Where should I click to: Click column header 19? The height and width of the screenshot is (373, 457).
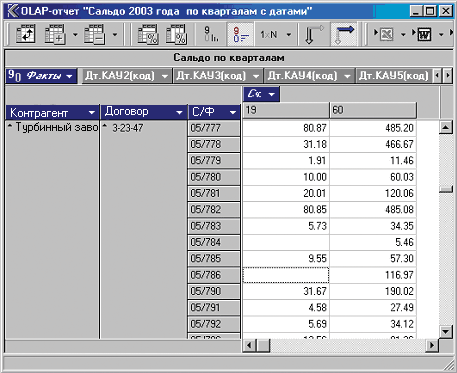(286, 110)
